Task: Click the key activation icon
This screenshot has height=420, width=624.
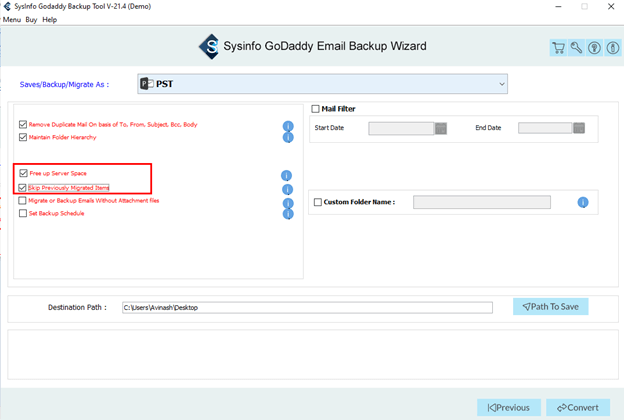Action: click(x=576, y=48)
